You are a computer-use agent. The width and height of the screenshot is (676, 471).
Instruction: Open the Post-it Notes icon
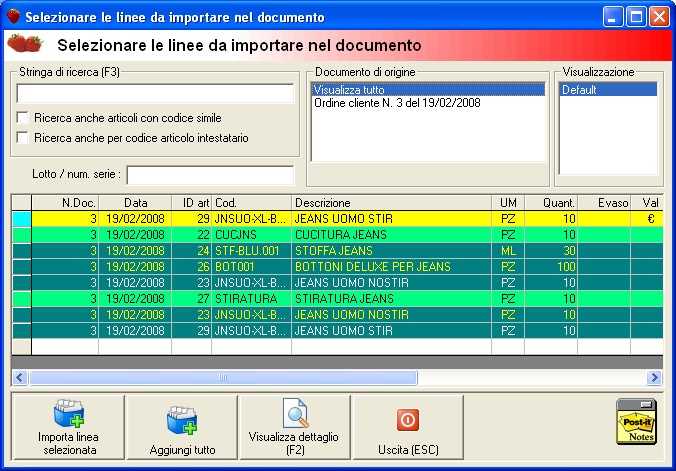636,421
